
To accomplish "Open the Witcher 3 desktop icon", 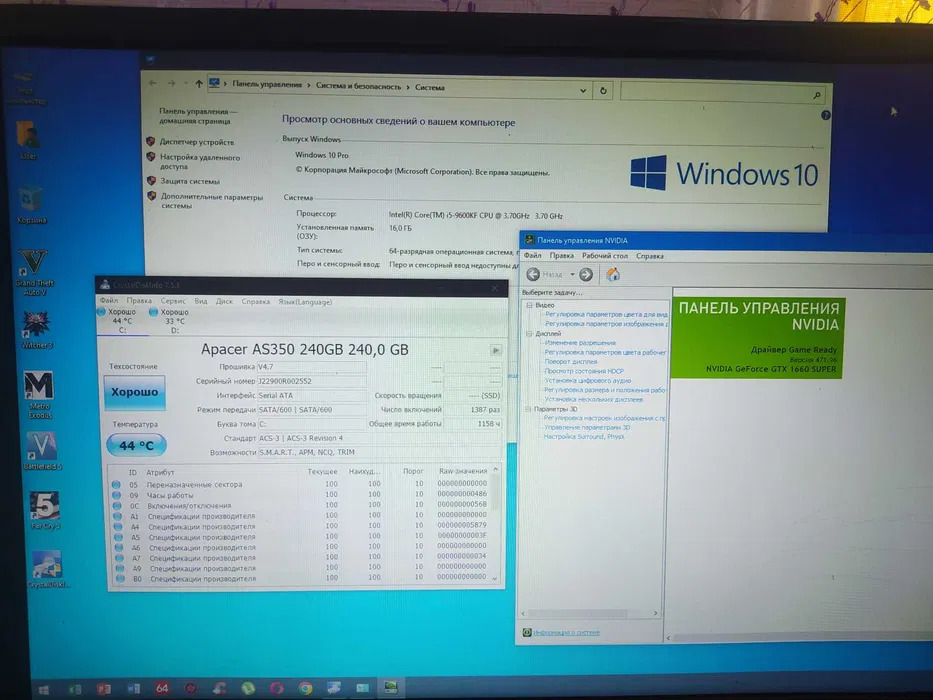I will point(36,329).
